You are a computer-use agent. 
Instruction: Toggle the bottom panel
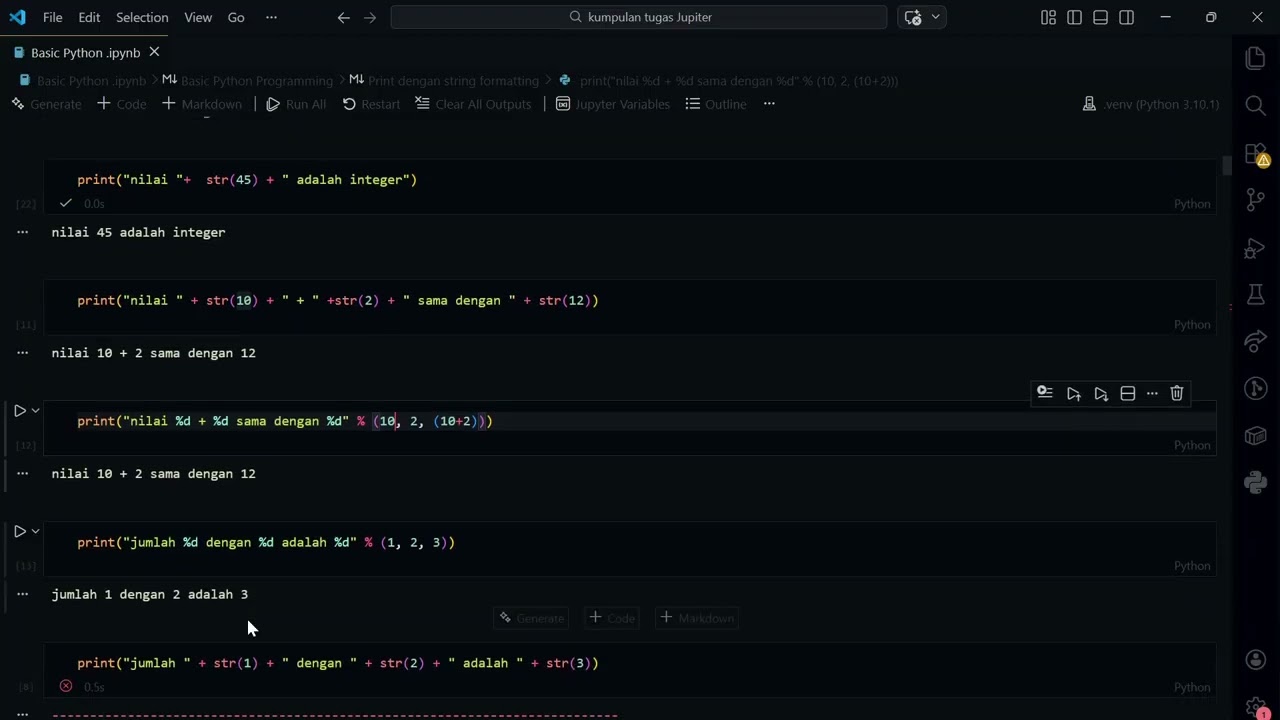pos(1101,17)
